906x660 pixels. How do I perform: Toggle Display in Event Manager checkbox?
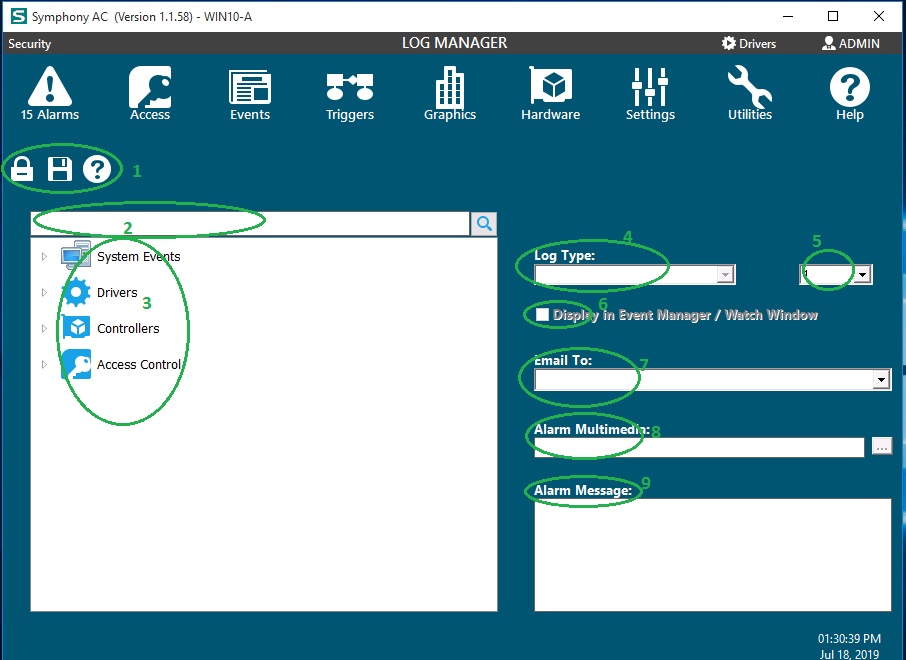pyautogui.click(x=542, y=314)
